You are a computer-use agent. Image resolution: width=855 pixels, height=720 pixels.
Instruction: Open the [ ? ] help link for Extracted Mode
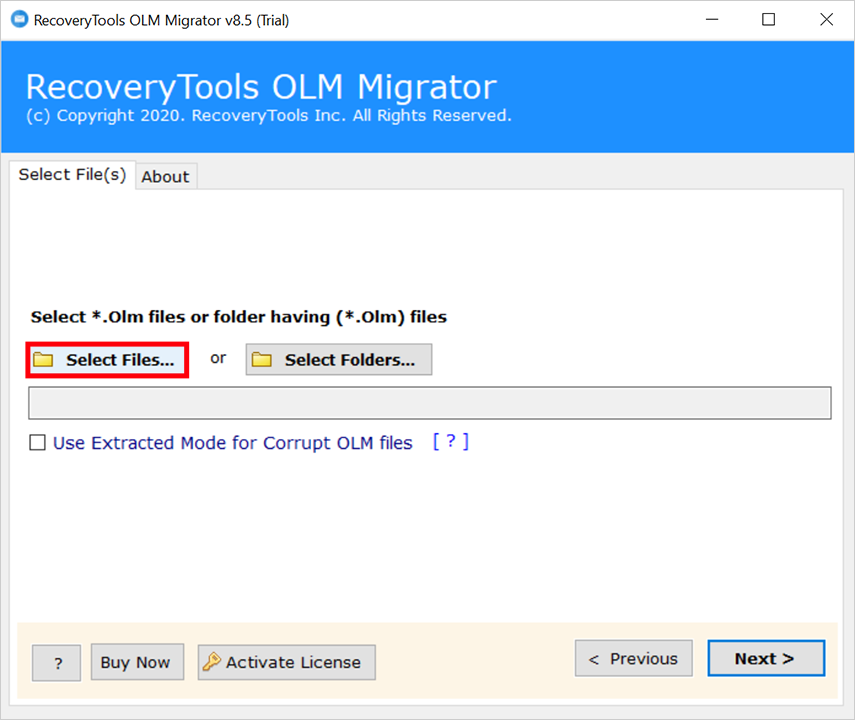point(450,441)
